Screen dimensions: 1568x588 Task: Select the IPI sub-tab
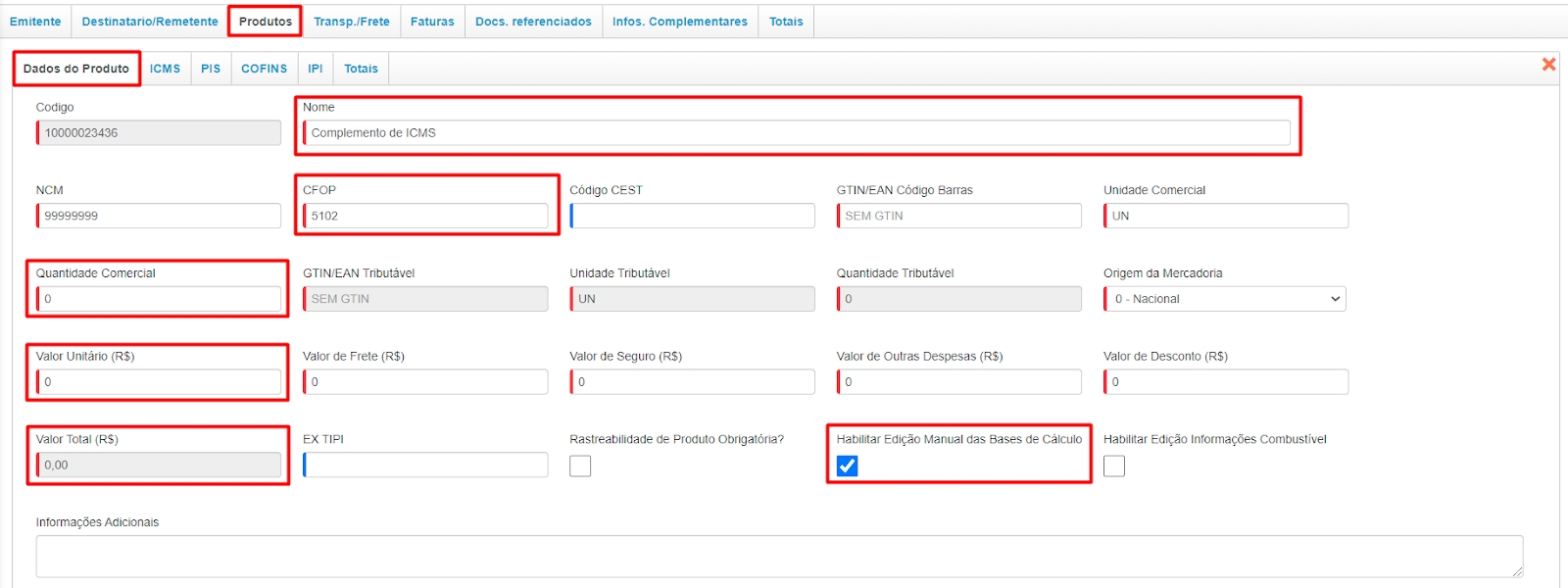tap(315, 69)
